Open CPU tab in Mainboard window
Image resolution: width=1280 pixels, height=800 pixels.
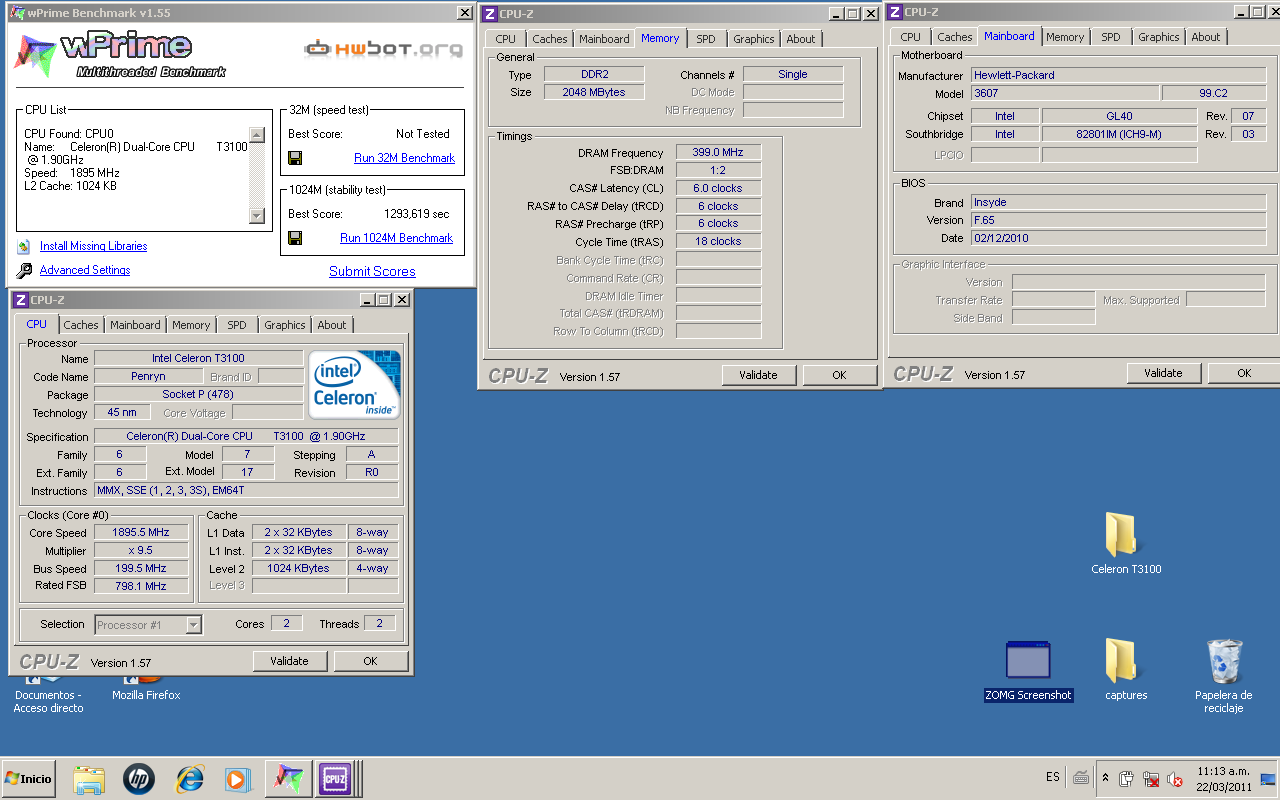(910, 37)
